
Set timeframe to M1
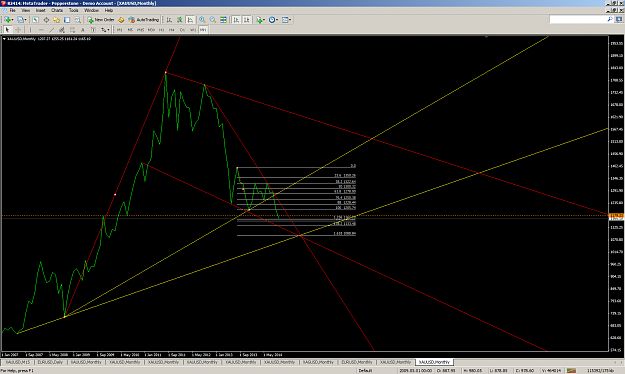[120, 30]
